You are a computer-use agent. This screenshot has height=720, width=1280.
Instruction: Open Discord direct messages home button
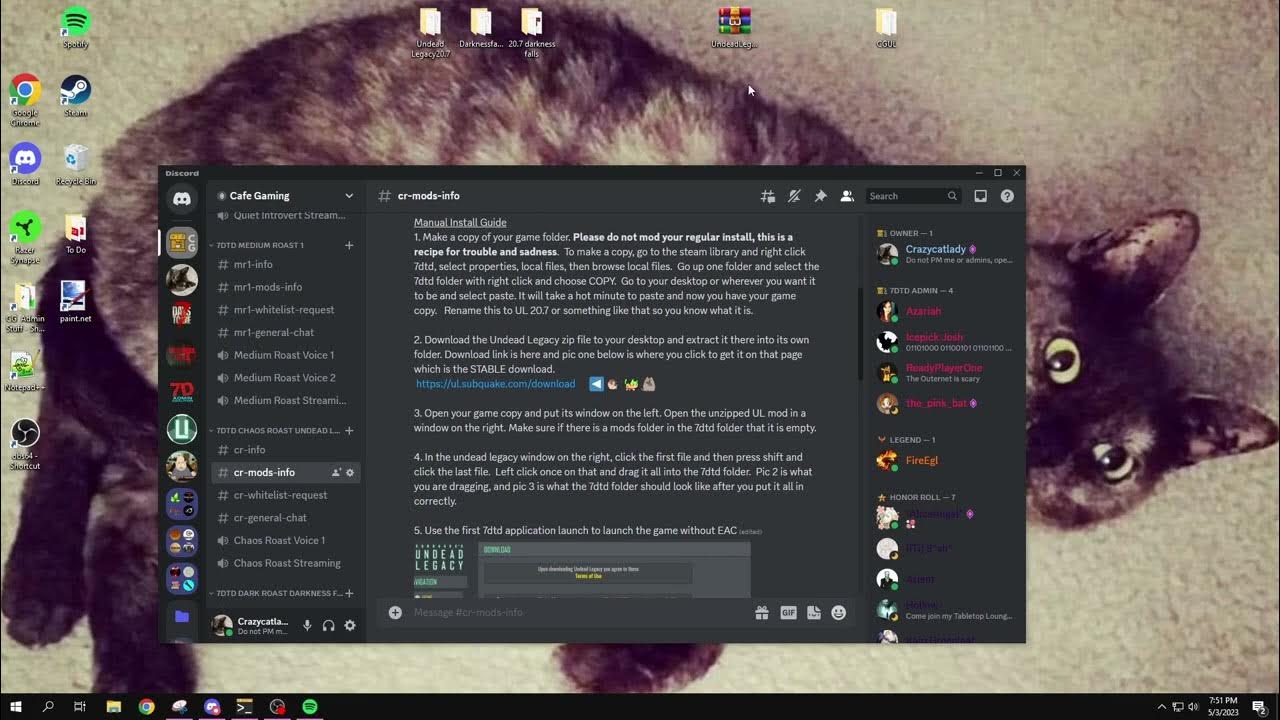point(182,199)
